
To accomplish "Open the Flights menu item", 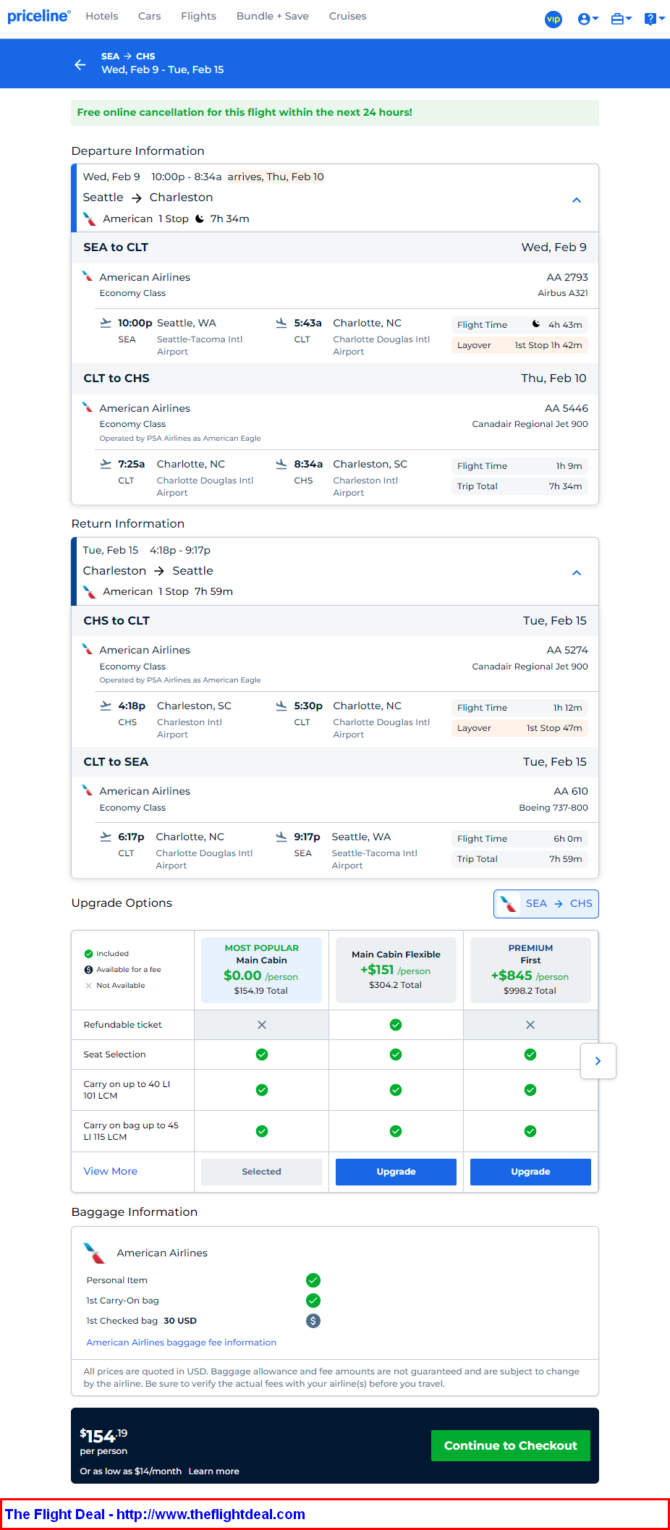I will pyautogui.click(x=198, y=16).
